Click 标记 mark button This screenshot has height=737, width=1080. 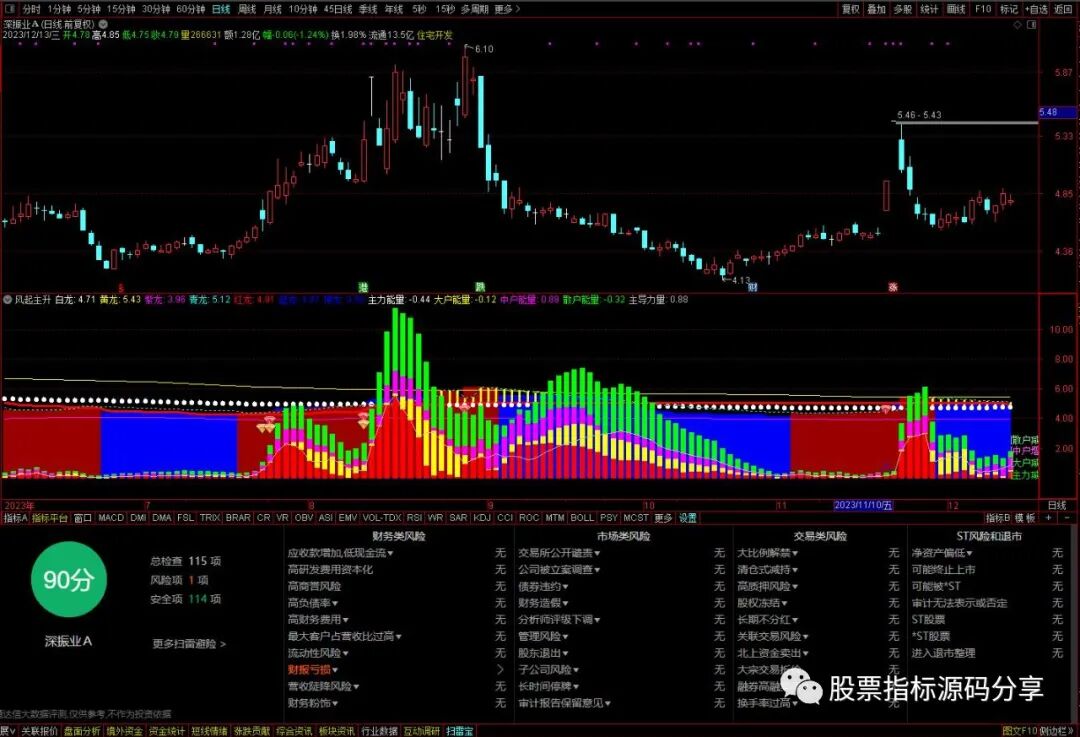[1009, 9]
